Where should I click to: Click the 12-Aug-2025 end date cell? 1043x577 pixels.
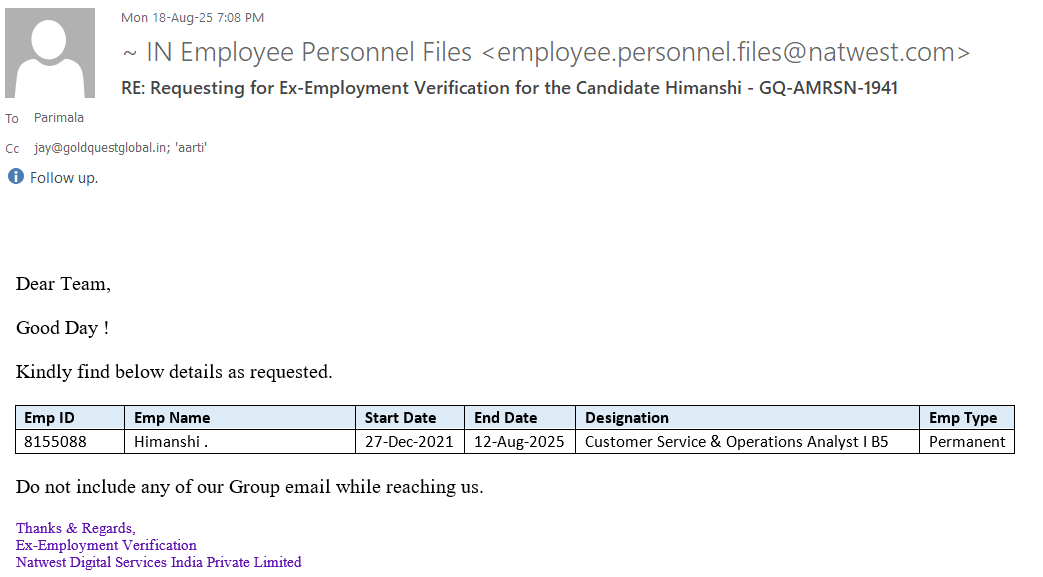point(519,442)
